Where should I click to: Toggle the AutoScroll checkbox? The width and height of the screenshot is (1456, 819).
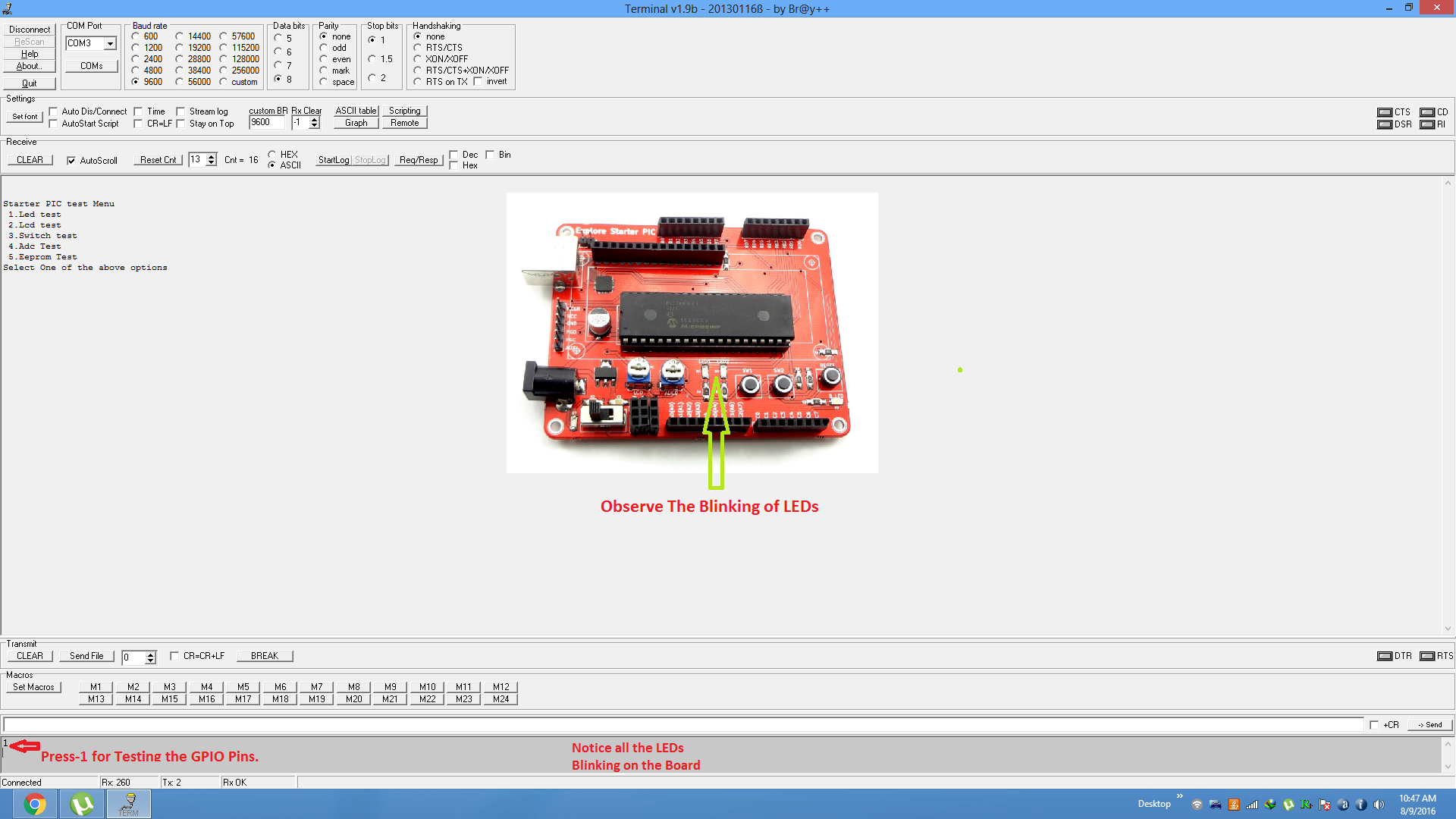click(x=71, y=161)
